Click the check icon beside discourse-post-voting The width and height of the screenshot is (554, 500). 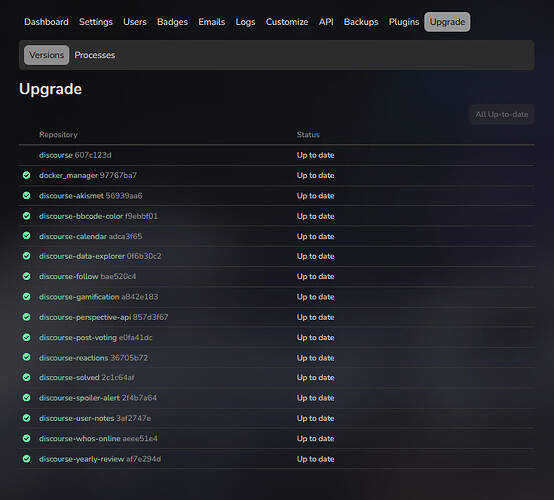(26, 337)
